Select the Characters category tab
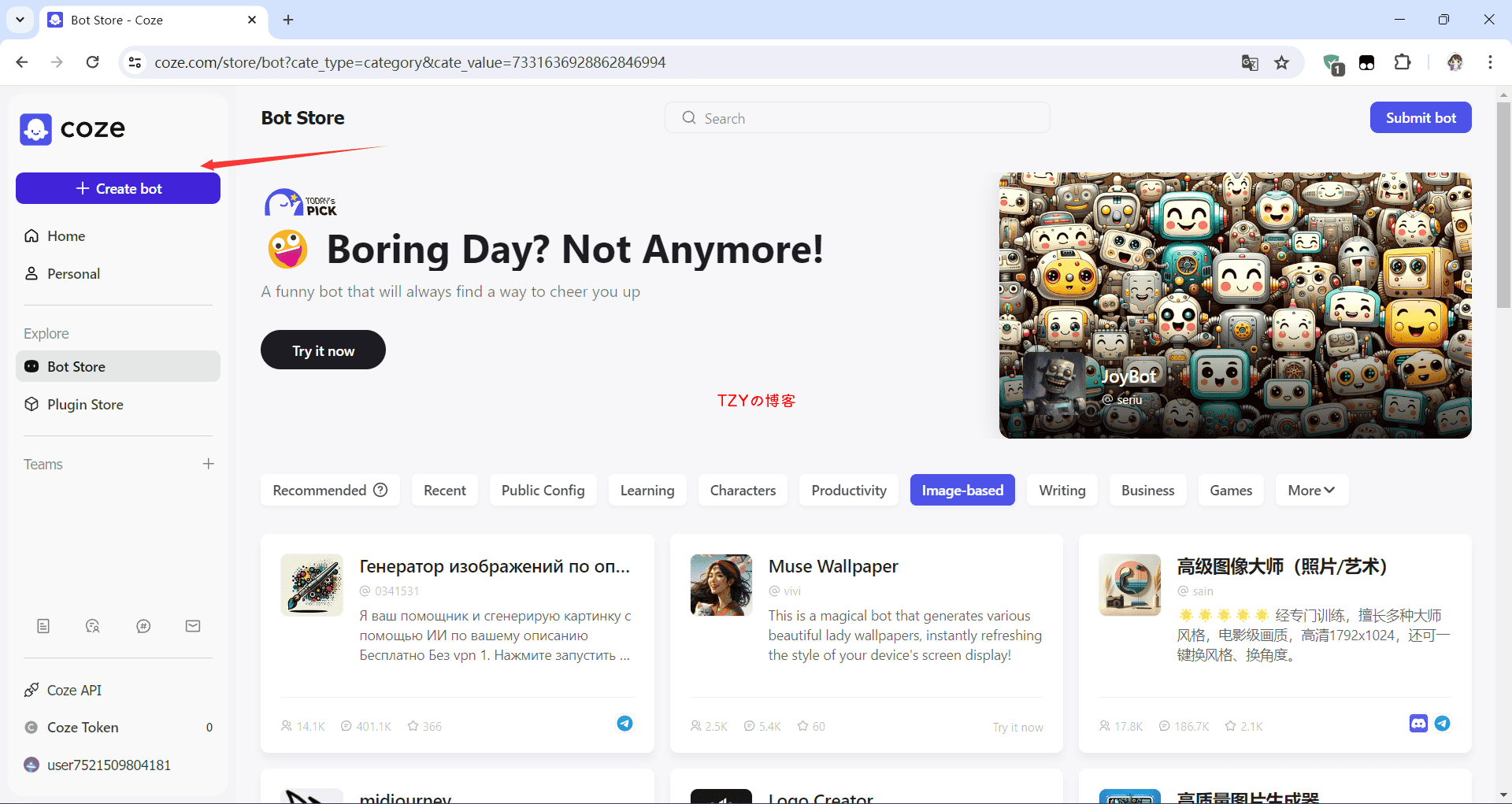Image resolution: width=1512 pixels, height=804 pixels. 743,490
